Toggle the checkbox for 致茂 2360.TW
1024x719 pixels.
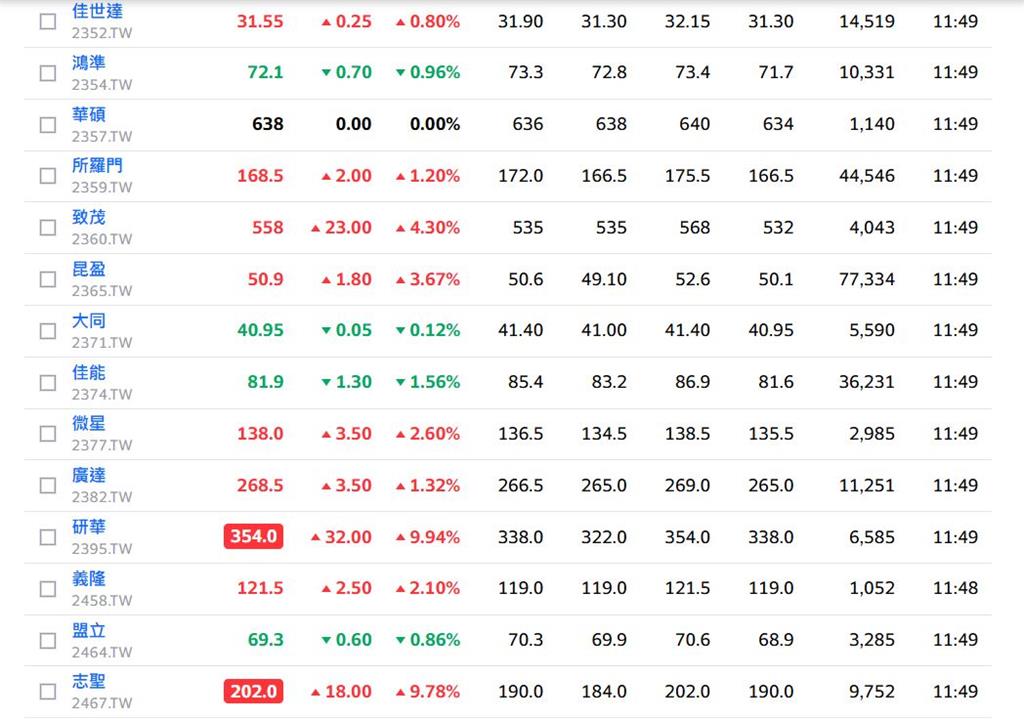48,227
